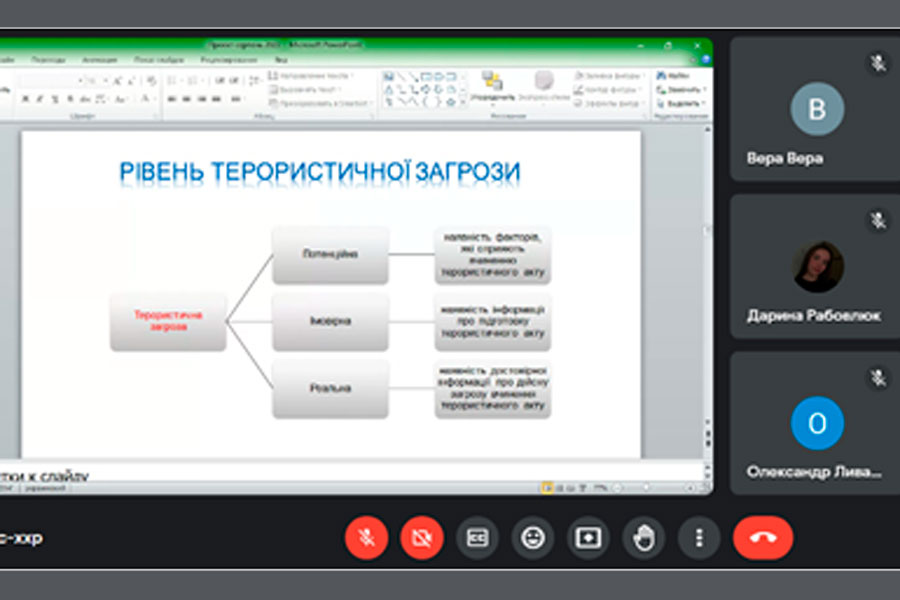Open the font name combo box
This screenshot has height=600, width=900.
[52, 81]
